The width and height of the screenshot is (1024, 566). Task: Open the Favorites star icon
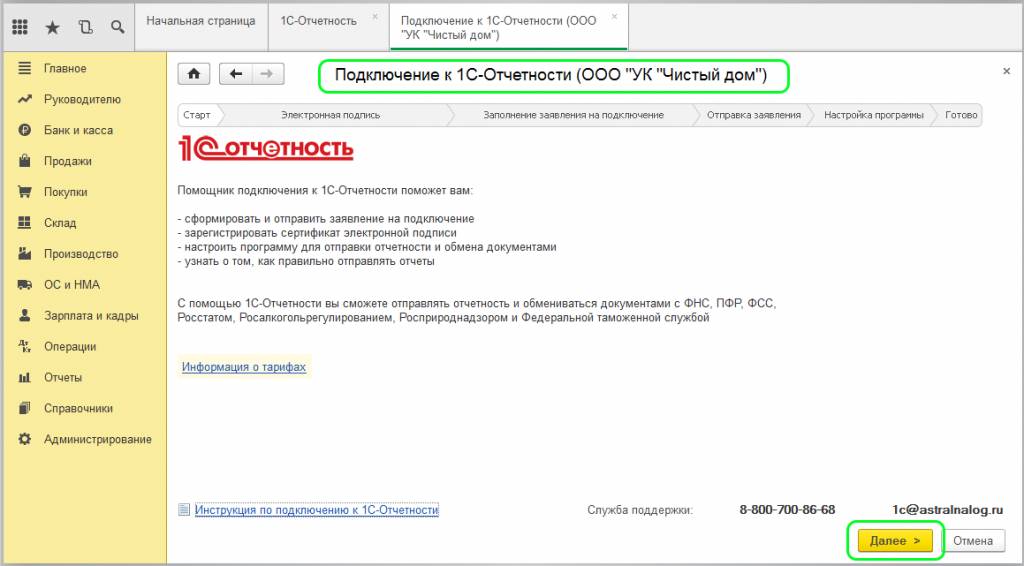pos(52,27)
